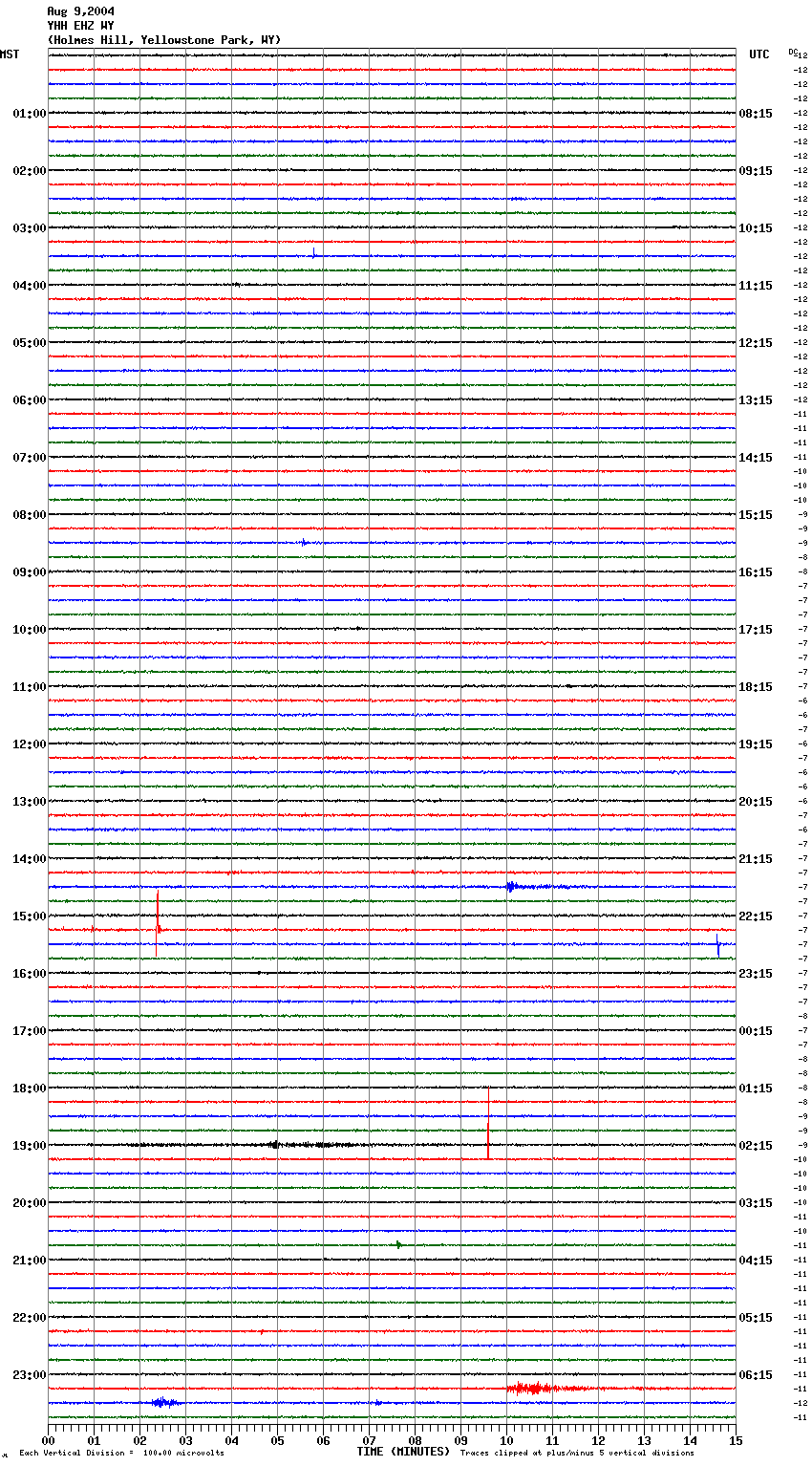Click 'Traces clipped at plus/minus 5 vertical divisions' note
The width and height of the screenshot is (812, 1466).
(x=577, y=1454)
